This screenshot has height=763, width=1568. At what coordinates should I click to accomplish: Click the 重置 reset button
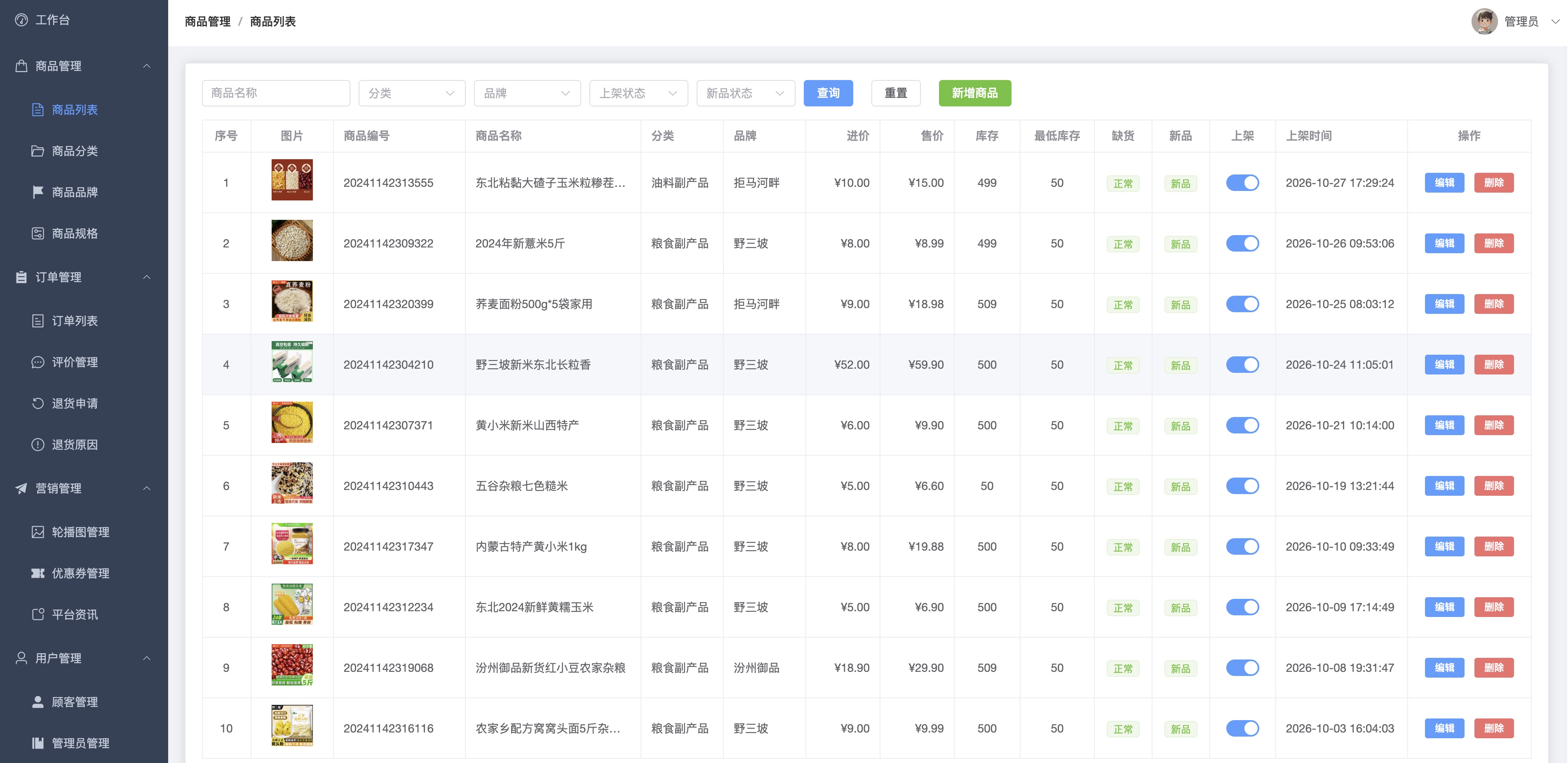895,93
